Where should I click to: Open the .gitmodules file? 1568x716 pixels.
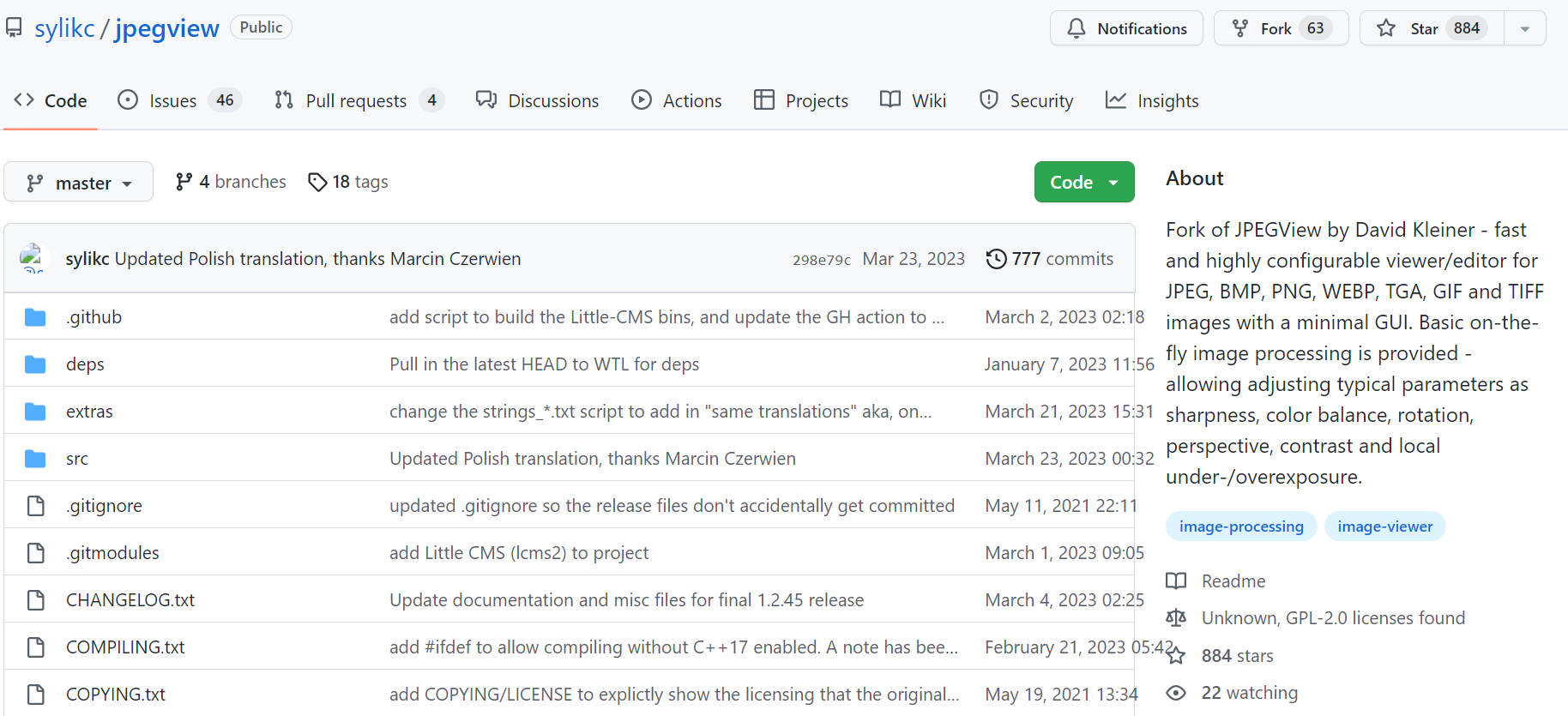pos(112,553)
